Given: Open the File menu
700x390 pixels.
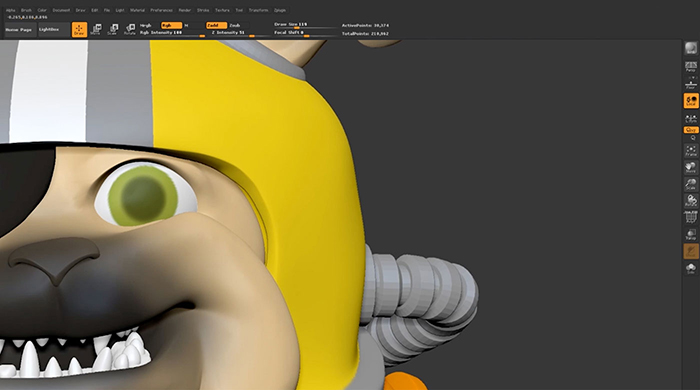Looking at the screenshot, I should pyautogui.click(x=107, y=10).
